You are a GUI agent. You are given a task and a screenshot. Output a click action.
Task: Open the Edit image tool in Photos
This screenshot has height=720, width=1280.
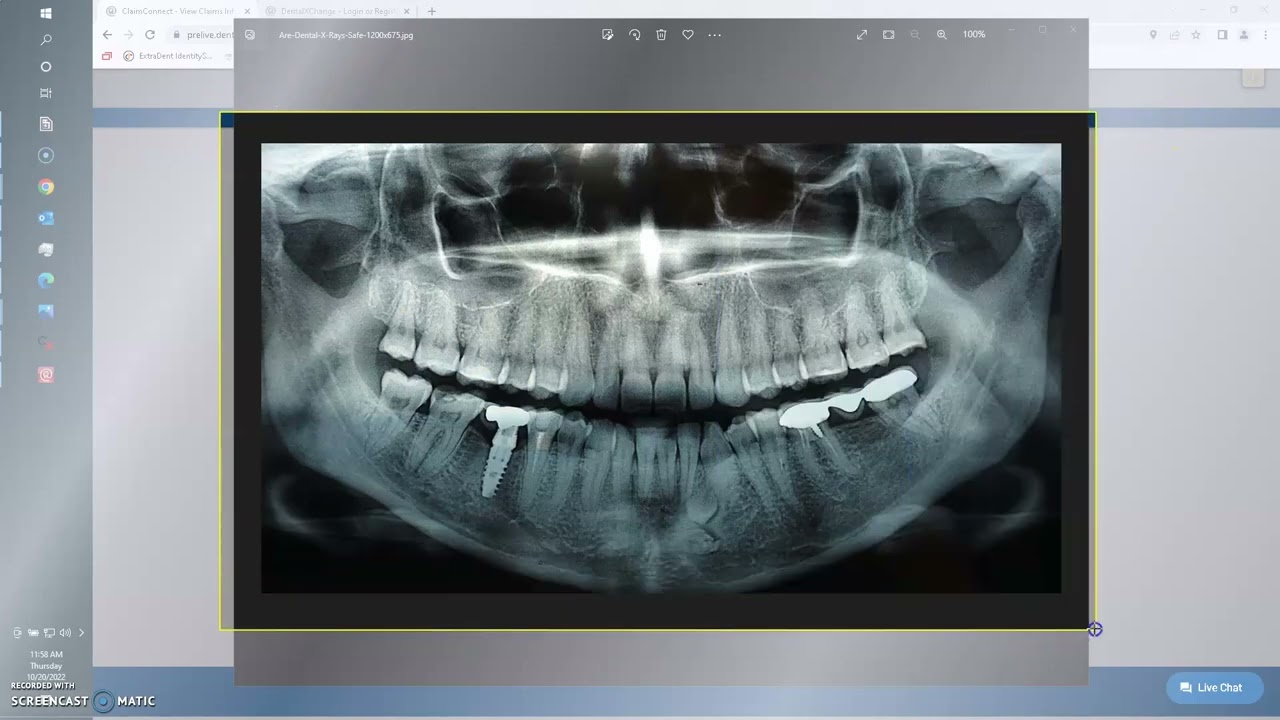pos(607,34)
